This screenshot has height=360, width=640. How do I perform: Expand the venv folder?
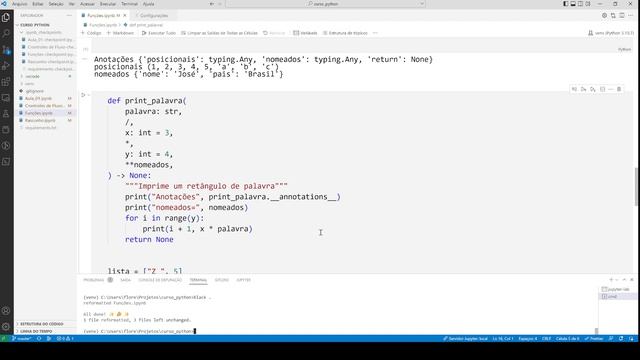tap(30, 84)
